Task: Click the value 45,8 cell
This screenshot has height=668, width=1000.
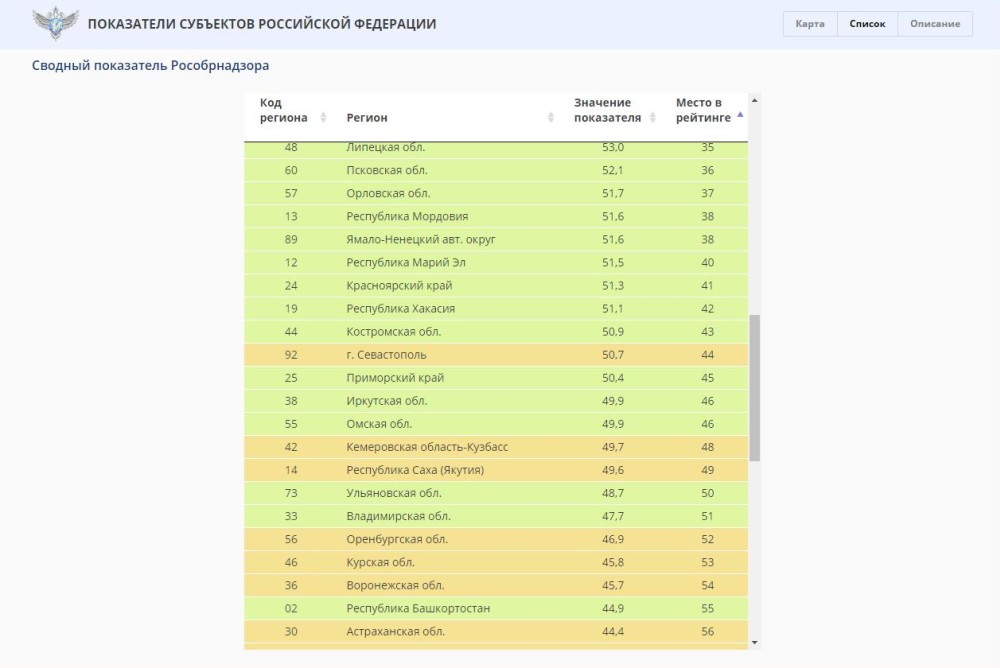Action: click(613, 562)
